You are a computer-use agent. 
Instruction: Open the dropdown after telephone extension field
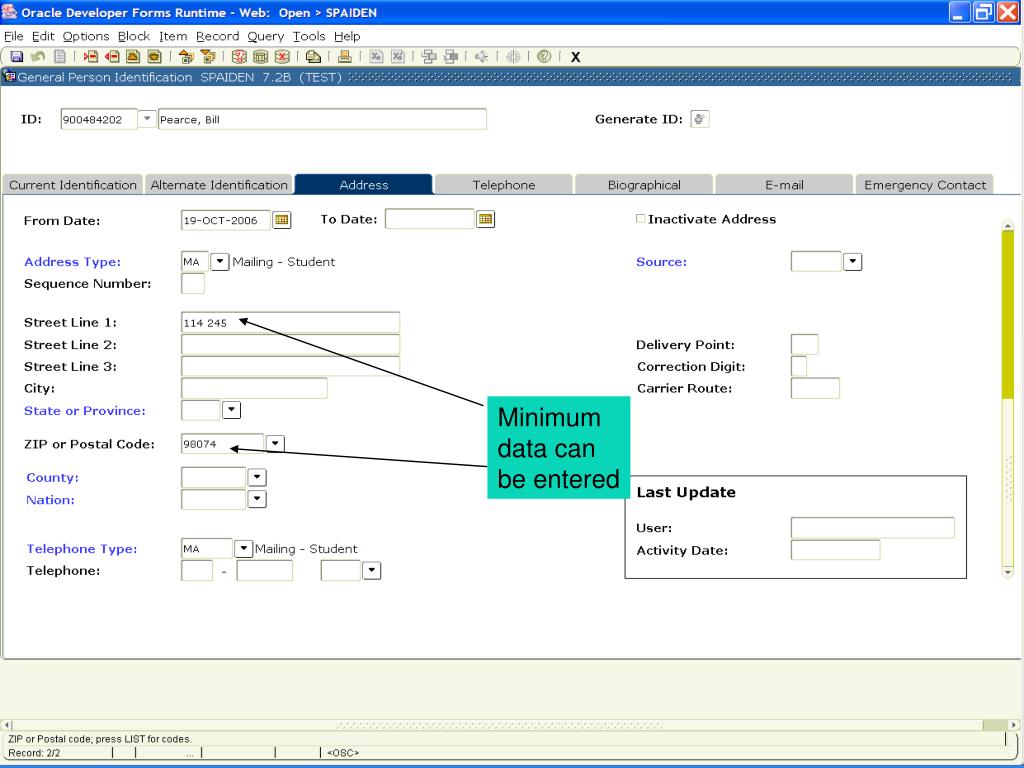372,571
